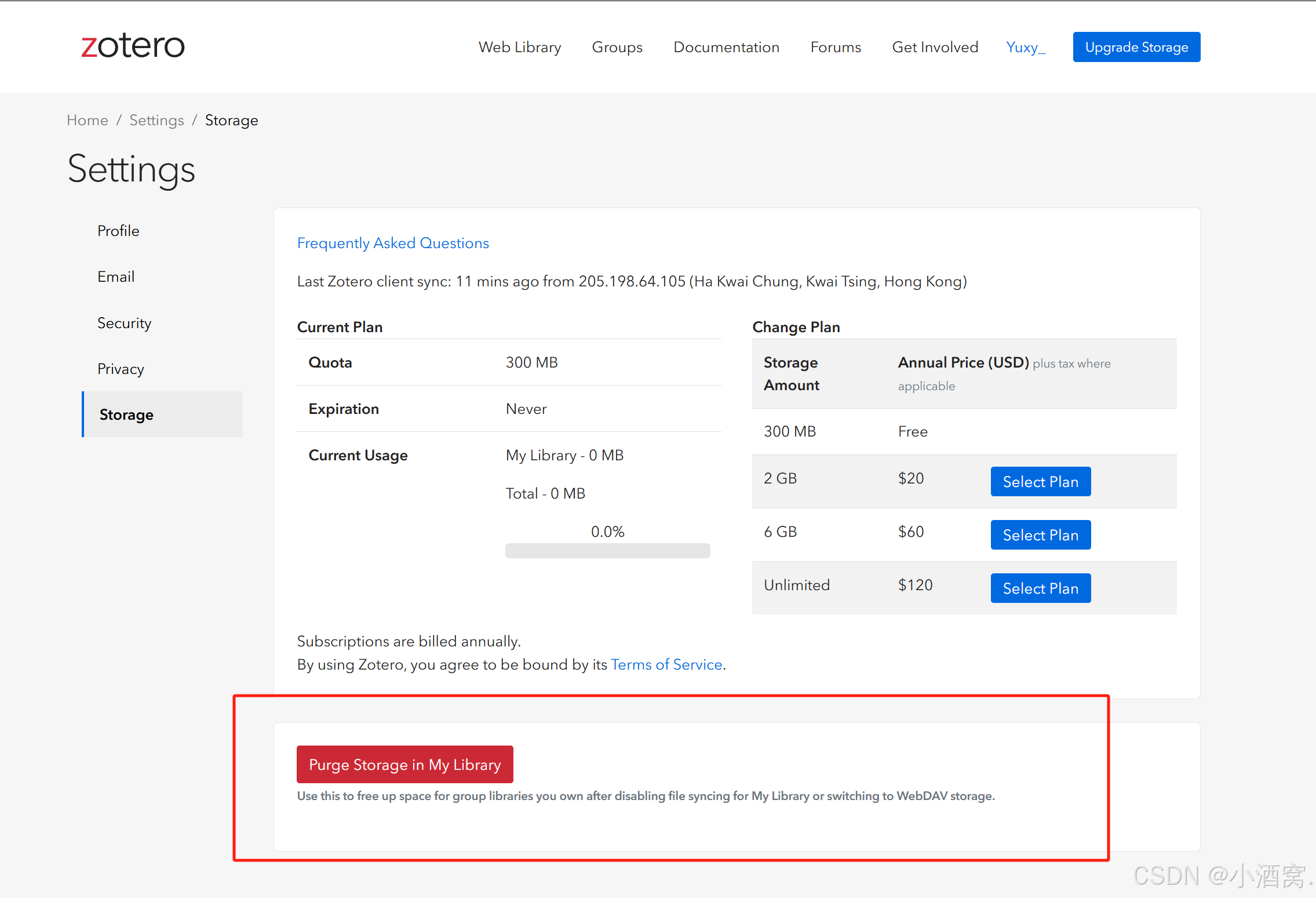Select the Security settings tab
Viewport: 1316px width, 898px height.
tap(124, 323)
